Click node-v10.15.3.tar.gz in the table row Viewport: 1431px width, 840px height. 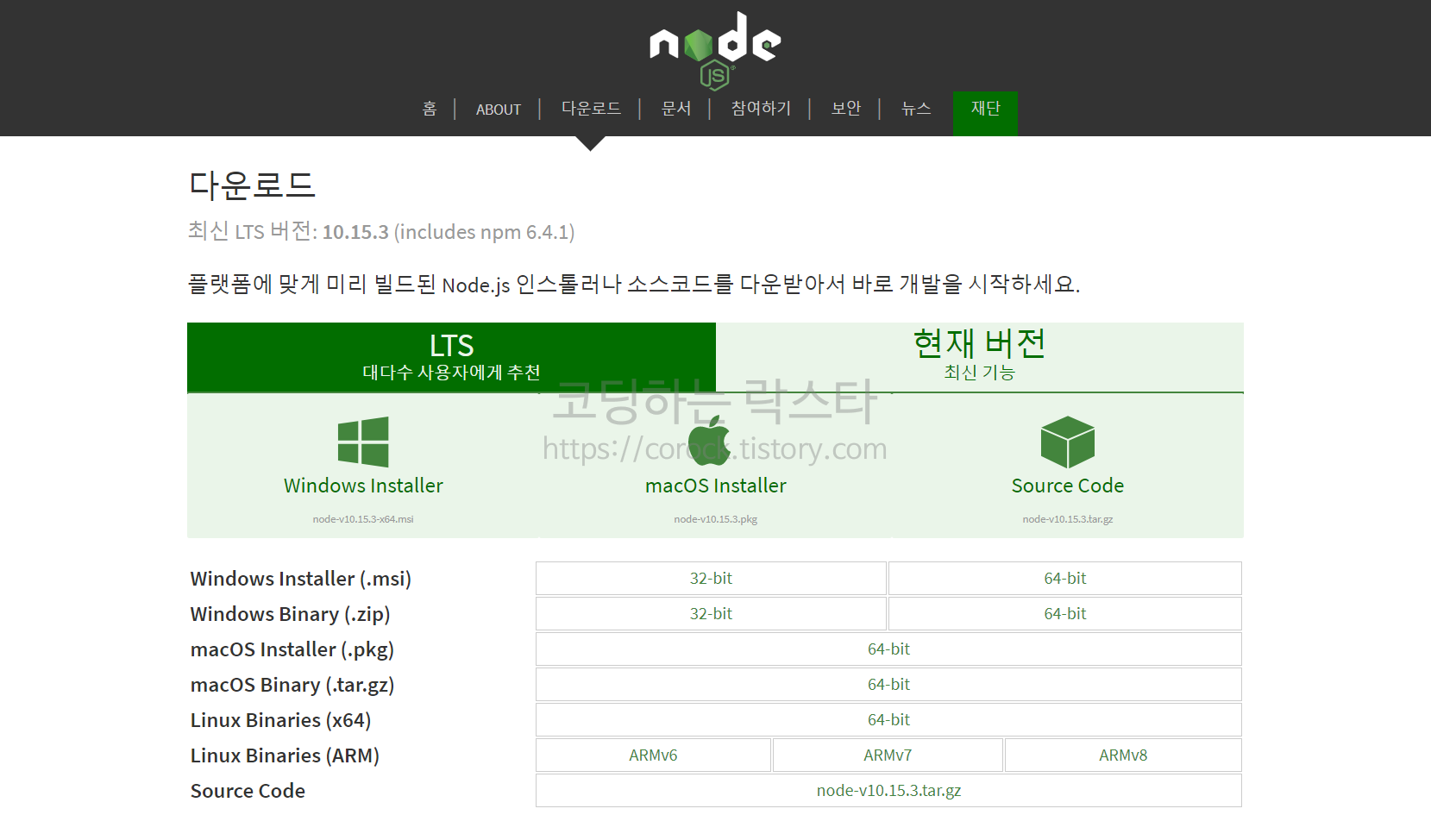(888, 791)
